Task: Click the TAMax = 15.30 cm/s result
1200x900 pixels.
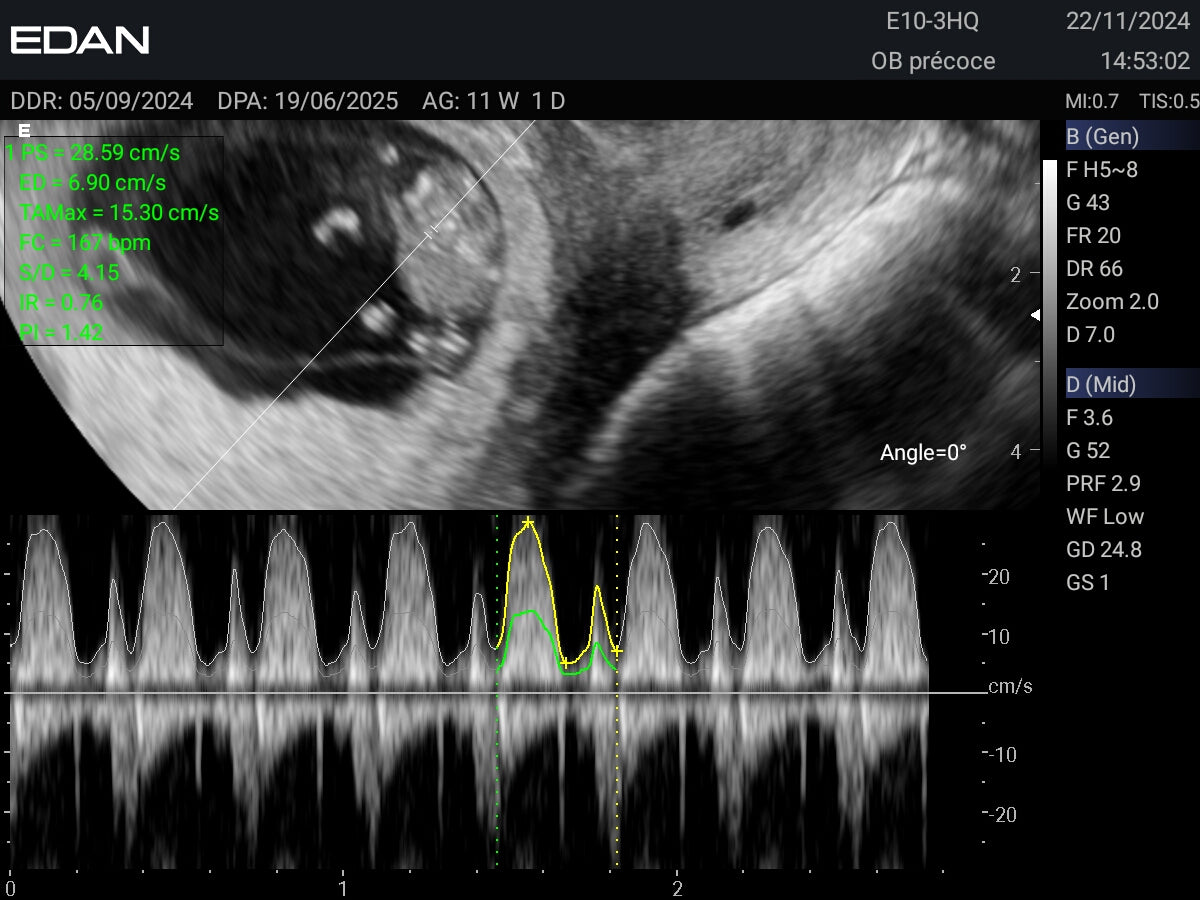Action: 119,213
